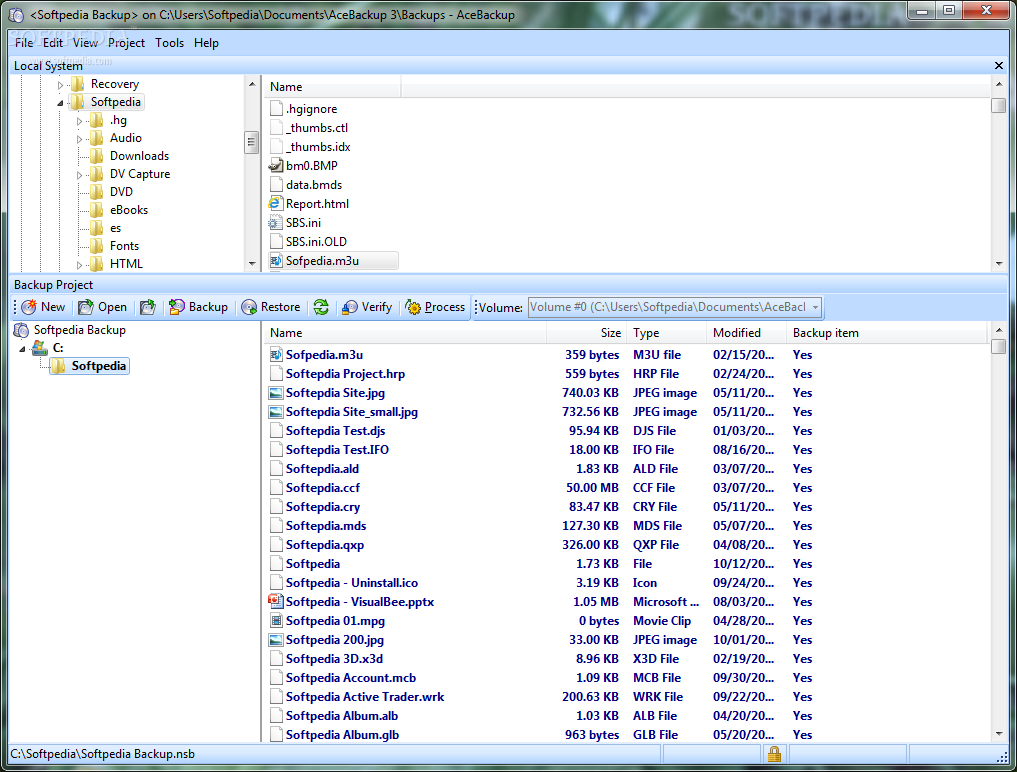Click the picture icon of Softepdia Site.jpg

coord(276,392)
